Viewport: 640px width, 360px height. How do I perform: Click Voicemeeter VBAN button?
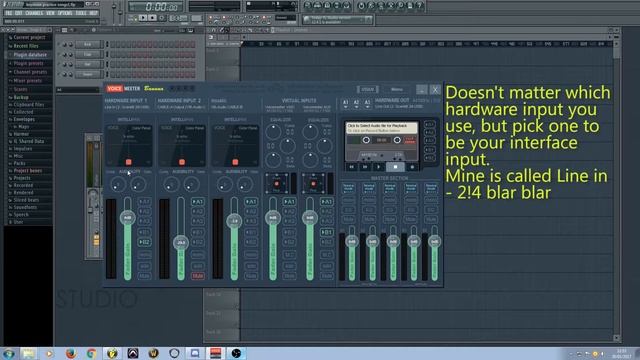tap(368, 89)
